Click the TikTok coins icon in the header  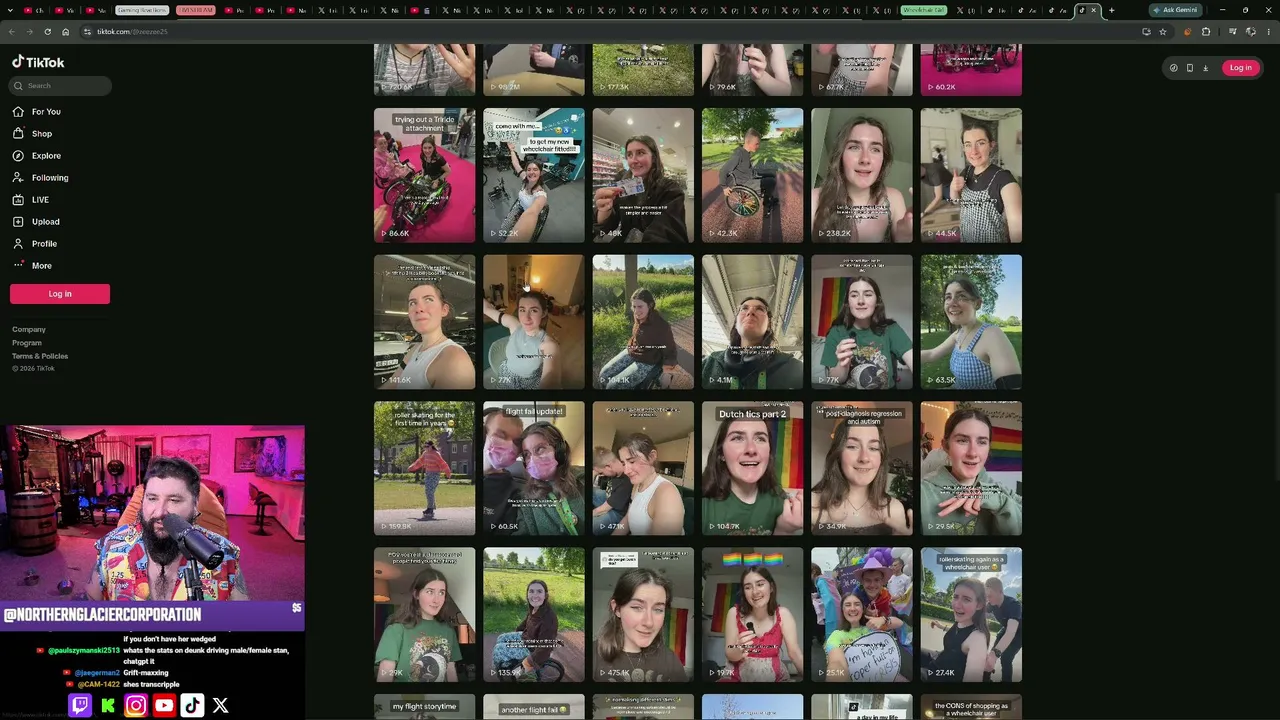point(1173,68)
